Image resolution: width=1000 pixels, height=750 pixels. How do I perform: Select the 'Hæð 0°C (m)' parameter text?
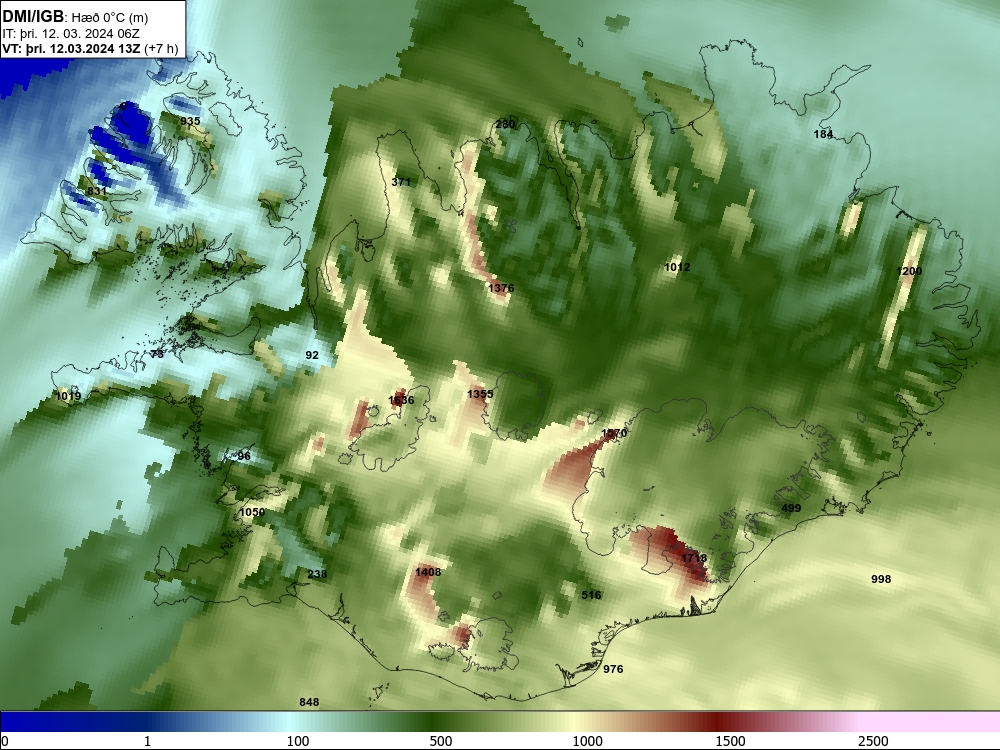(x=110, y=18)
